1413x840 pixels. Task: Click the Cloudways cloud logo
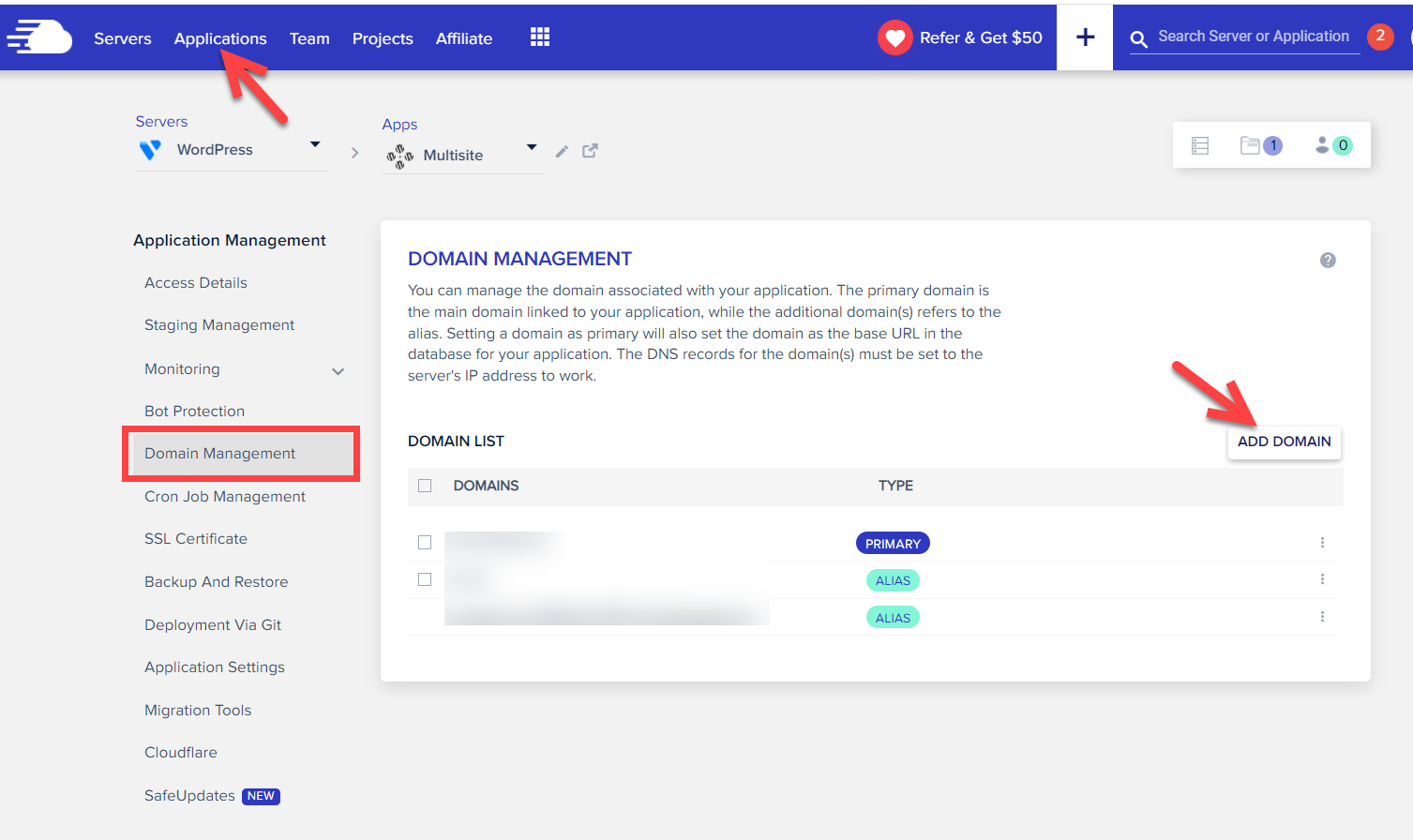coord(39,37)
